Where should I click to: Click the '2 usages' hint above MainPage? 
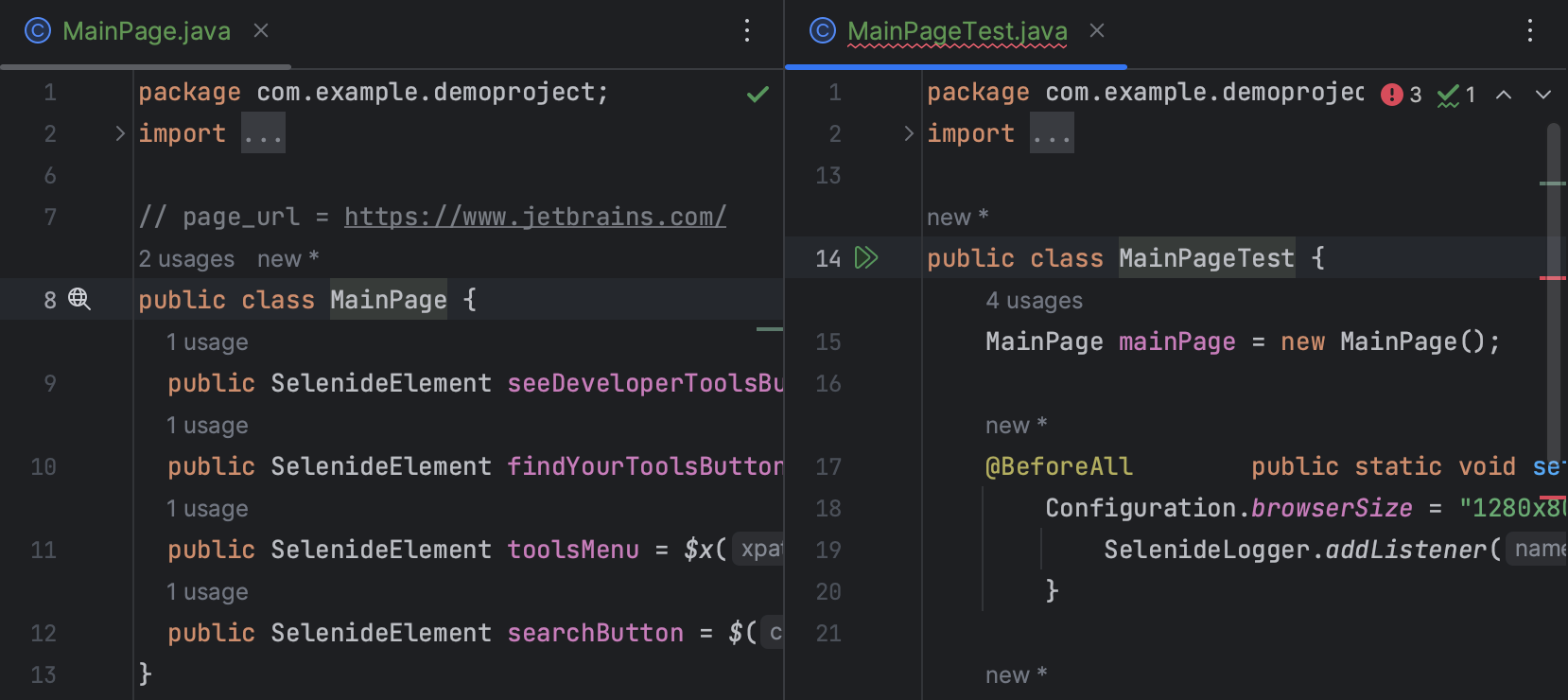pos(186,259)
